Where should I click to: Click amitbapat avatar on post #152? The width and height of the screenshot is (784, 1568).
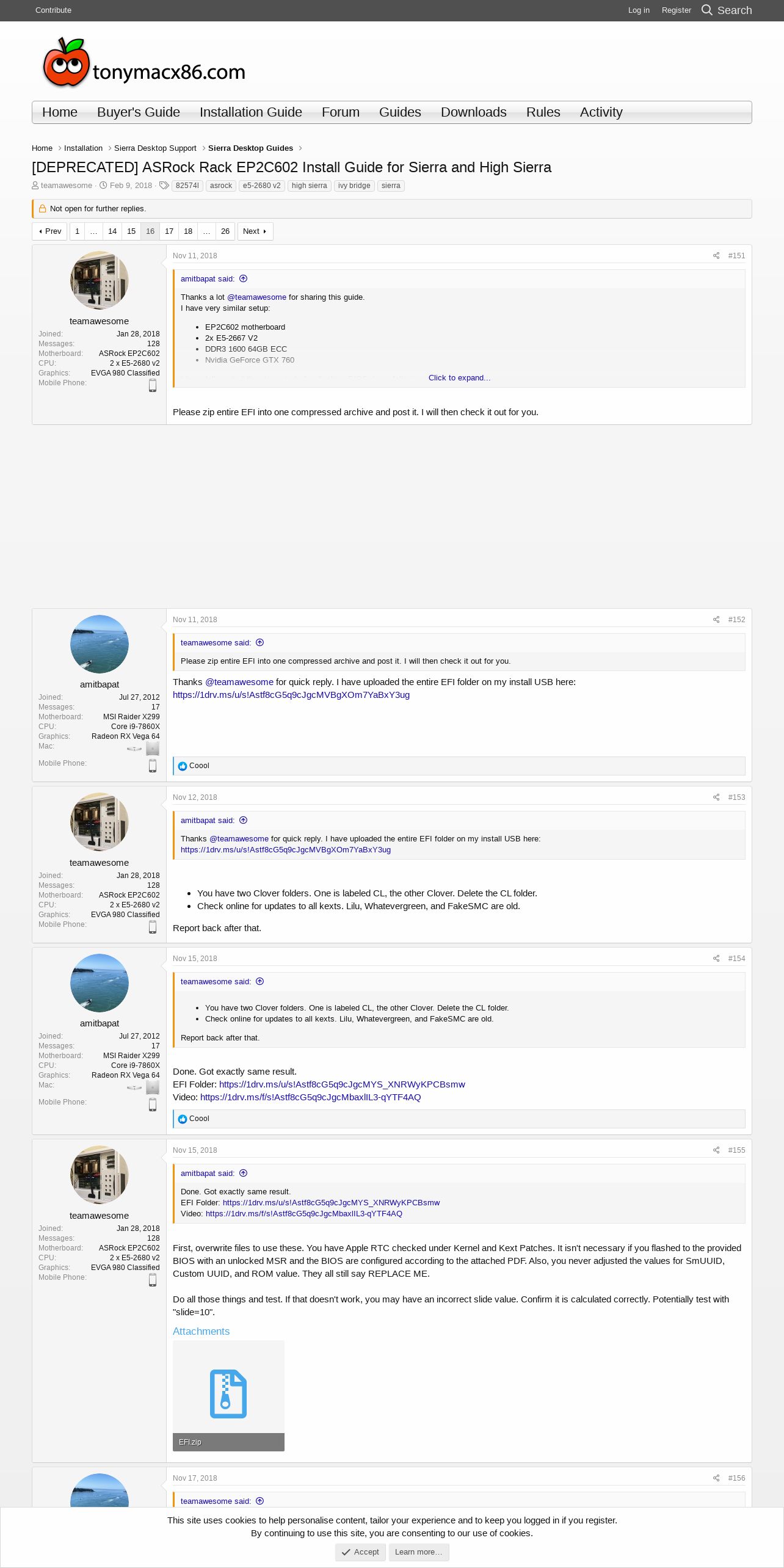[100, 644]
